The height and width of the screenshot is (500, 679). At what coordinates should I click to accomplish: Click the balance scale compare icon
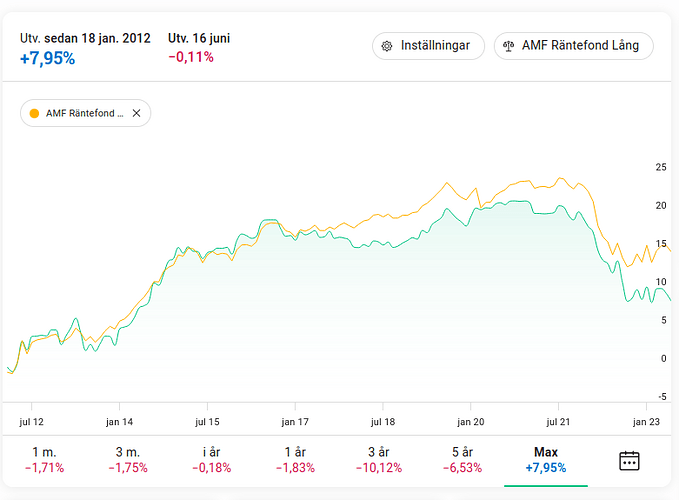(509, 46)
